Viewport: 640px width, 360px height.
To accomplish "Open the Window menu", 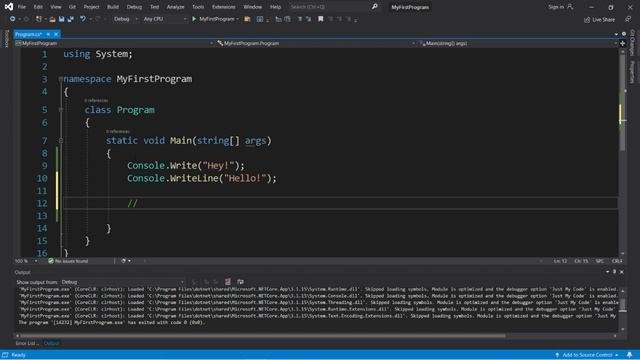I will pyautogui.click(x=253, y=7).
